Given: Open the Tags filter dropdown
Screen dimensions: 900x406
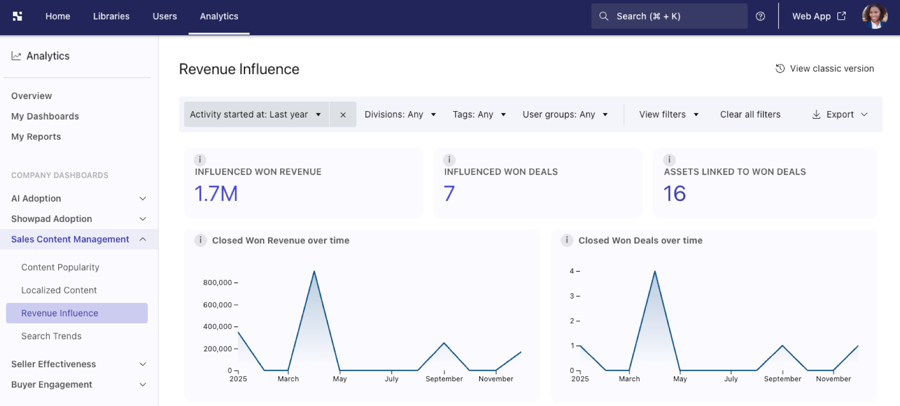Looking at the screenshot, I should click(479, 114).
